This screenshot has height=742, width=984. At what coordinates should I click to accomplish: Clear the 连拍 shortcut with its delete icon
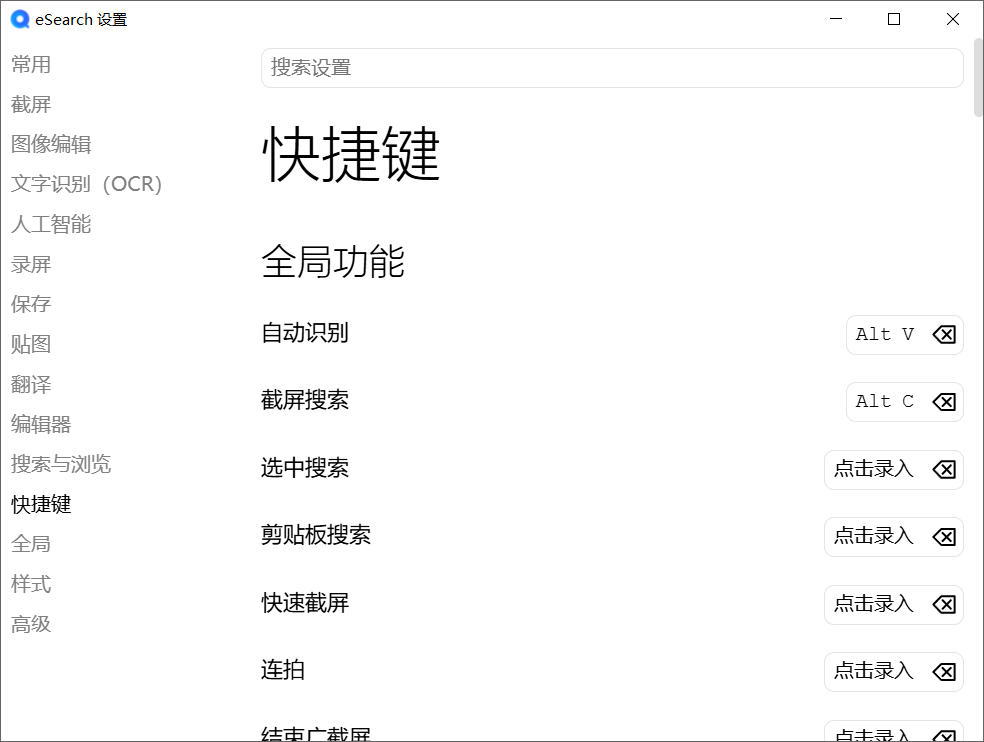point(944,672)
